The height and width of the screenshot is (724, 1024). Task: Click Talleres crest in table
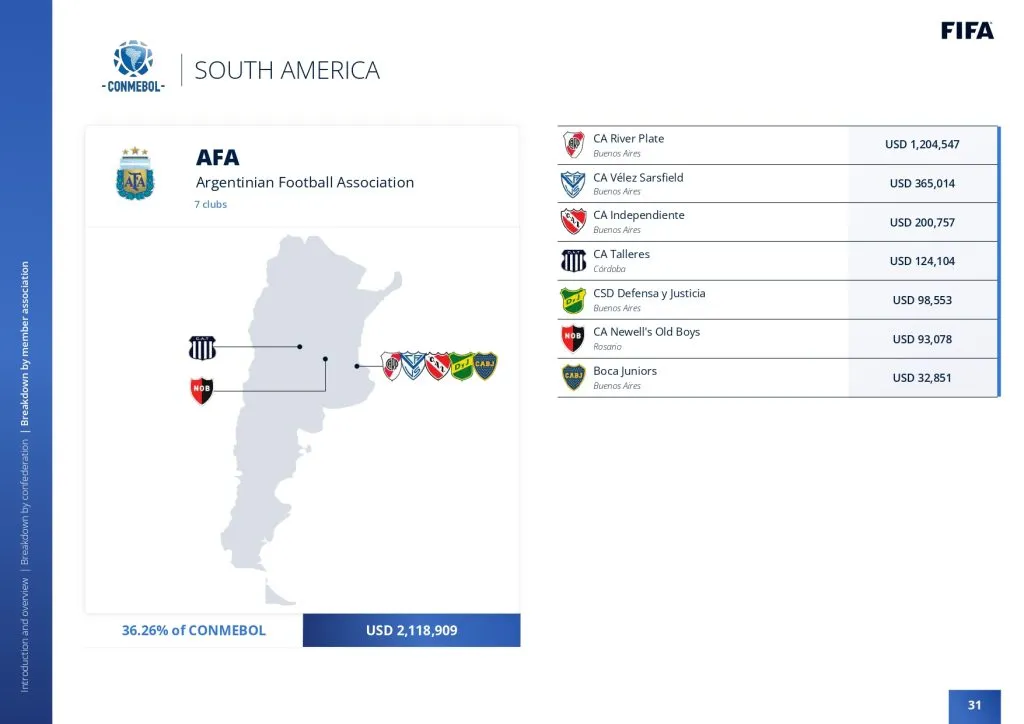click(573, 261)
